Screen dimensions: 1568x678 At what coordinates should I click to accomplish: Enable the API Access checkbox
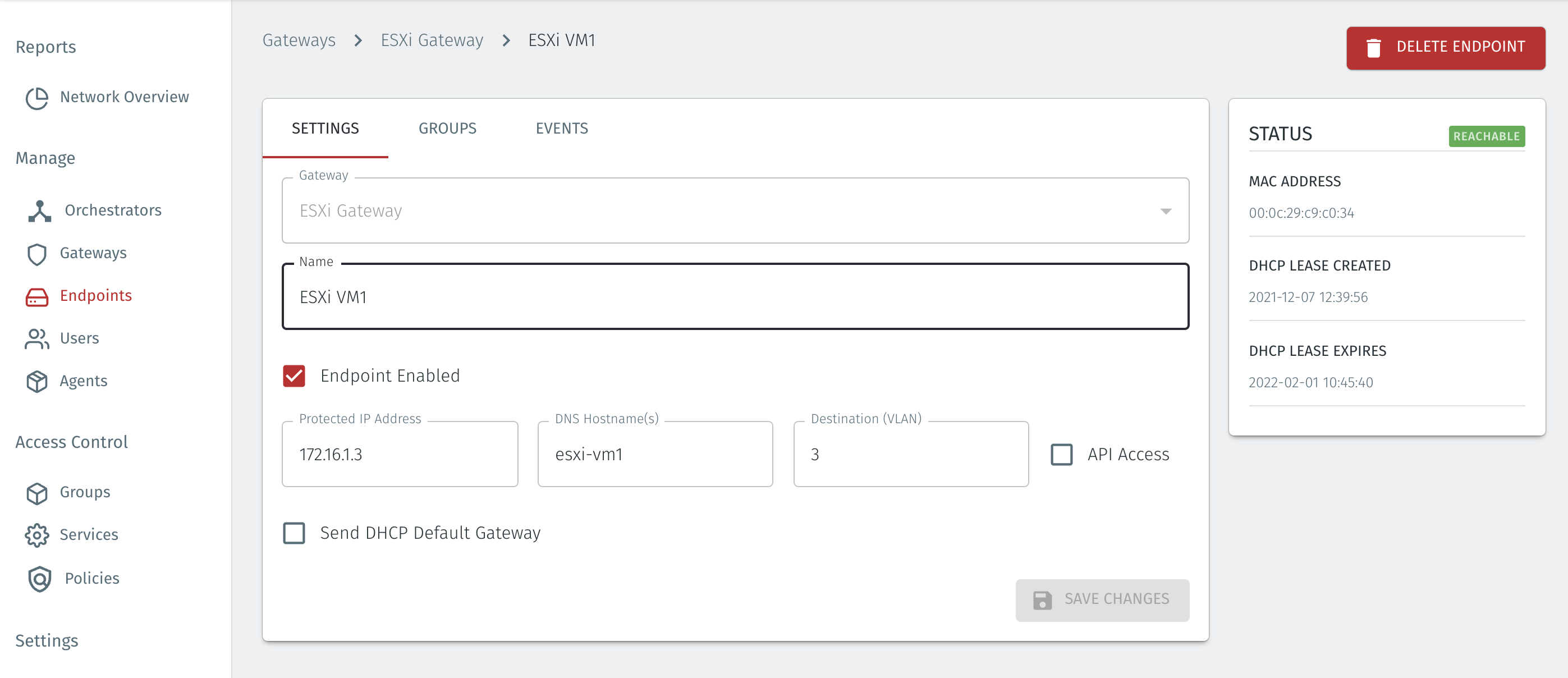click(1062, 455)
